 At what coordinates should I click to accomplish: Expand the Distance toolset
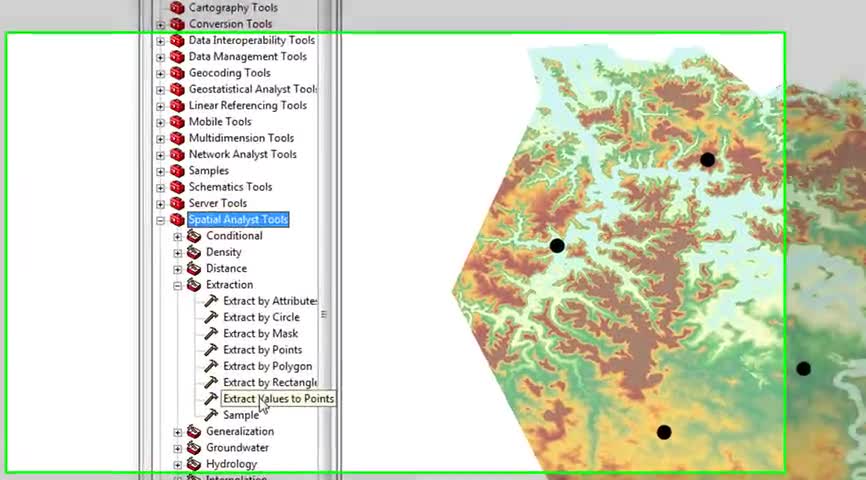(x=177, y=270)
